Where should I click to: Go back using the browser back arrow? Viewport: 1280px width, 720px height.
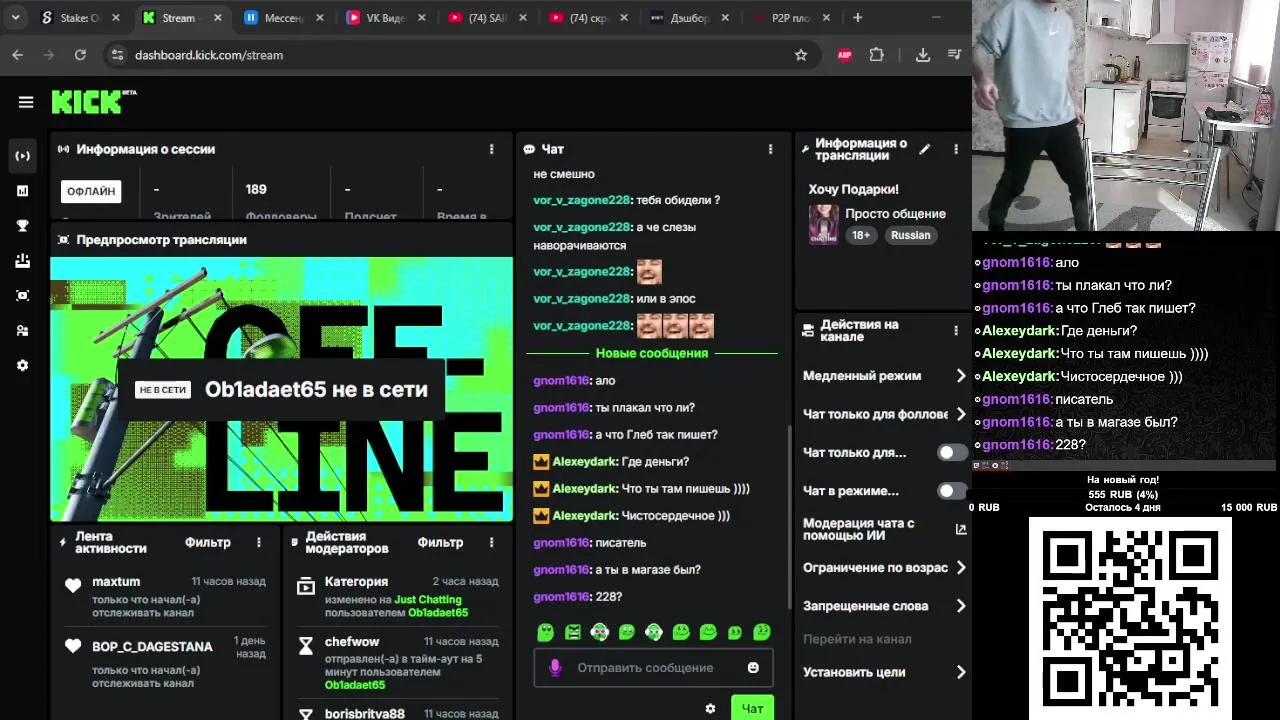(x=18, y=55)
